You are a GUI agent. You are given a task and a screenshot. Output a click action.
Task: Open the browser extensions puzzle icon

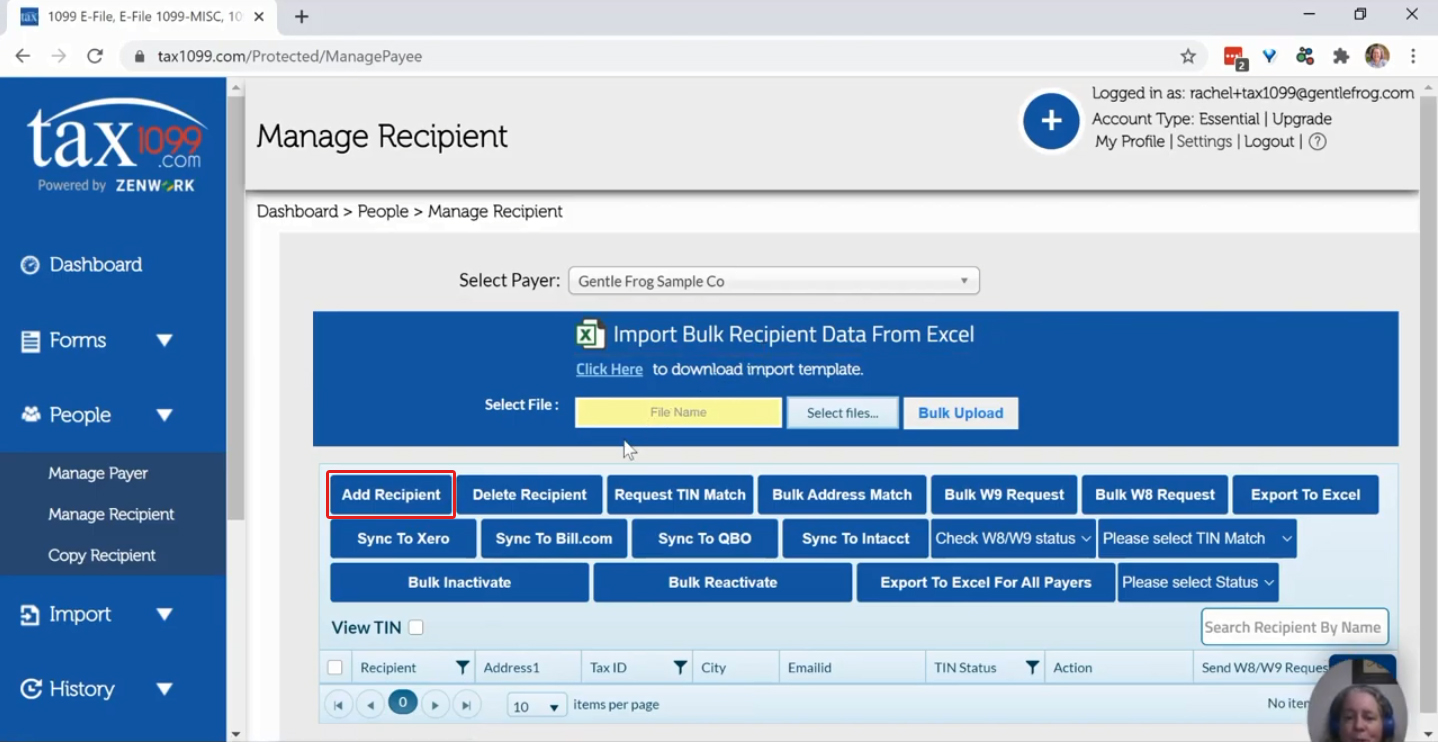click(1341, 56)
